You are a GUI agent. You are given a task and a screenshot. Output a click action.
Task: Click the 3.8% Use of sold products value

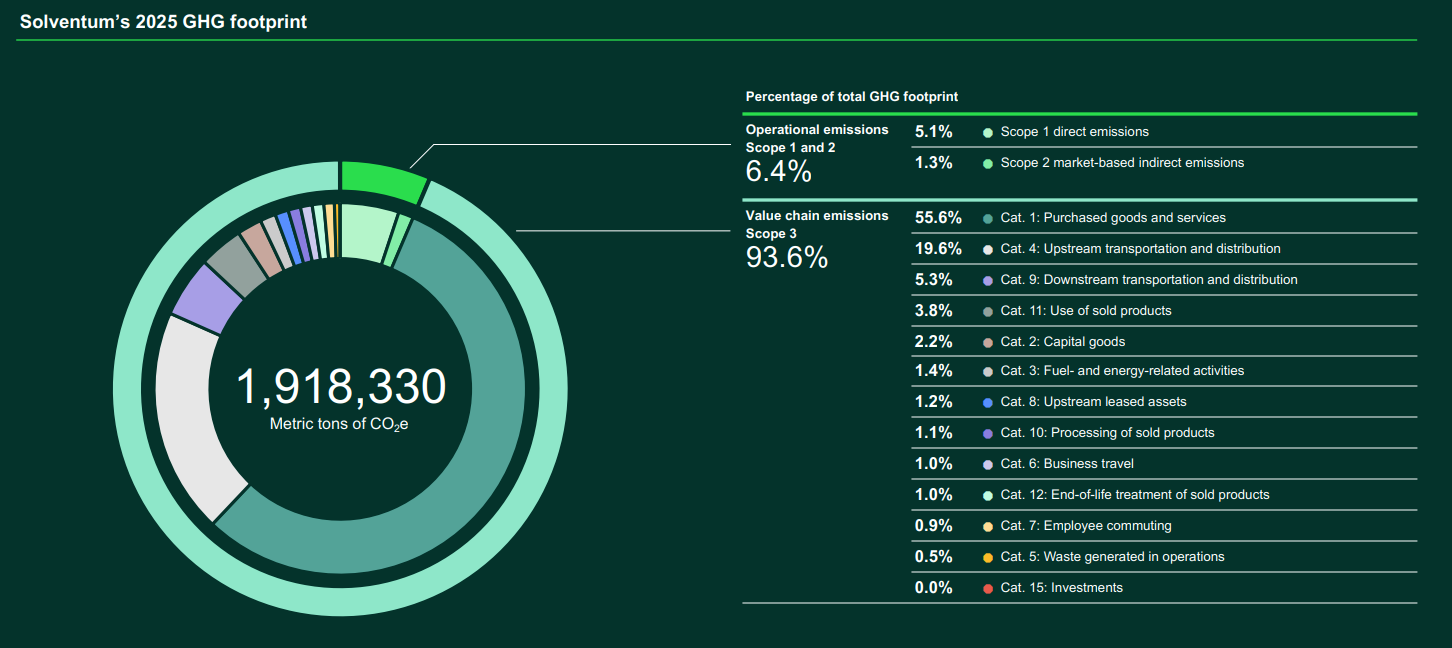[x=934, y=311]
